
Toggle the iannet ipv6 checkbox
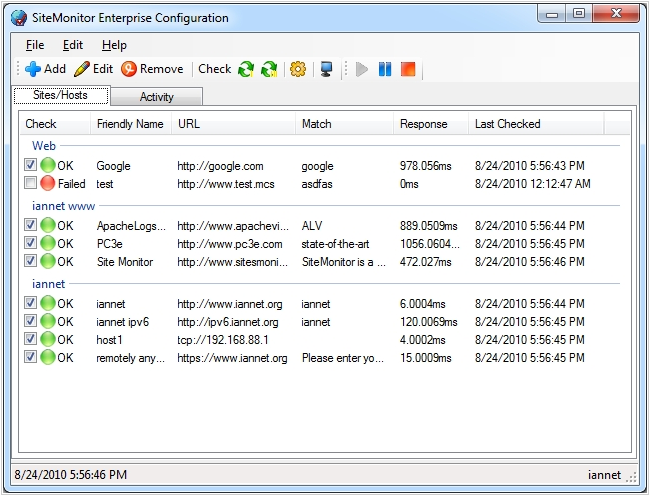click(x=31, y=322)
